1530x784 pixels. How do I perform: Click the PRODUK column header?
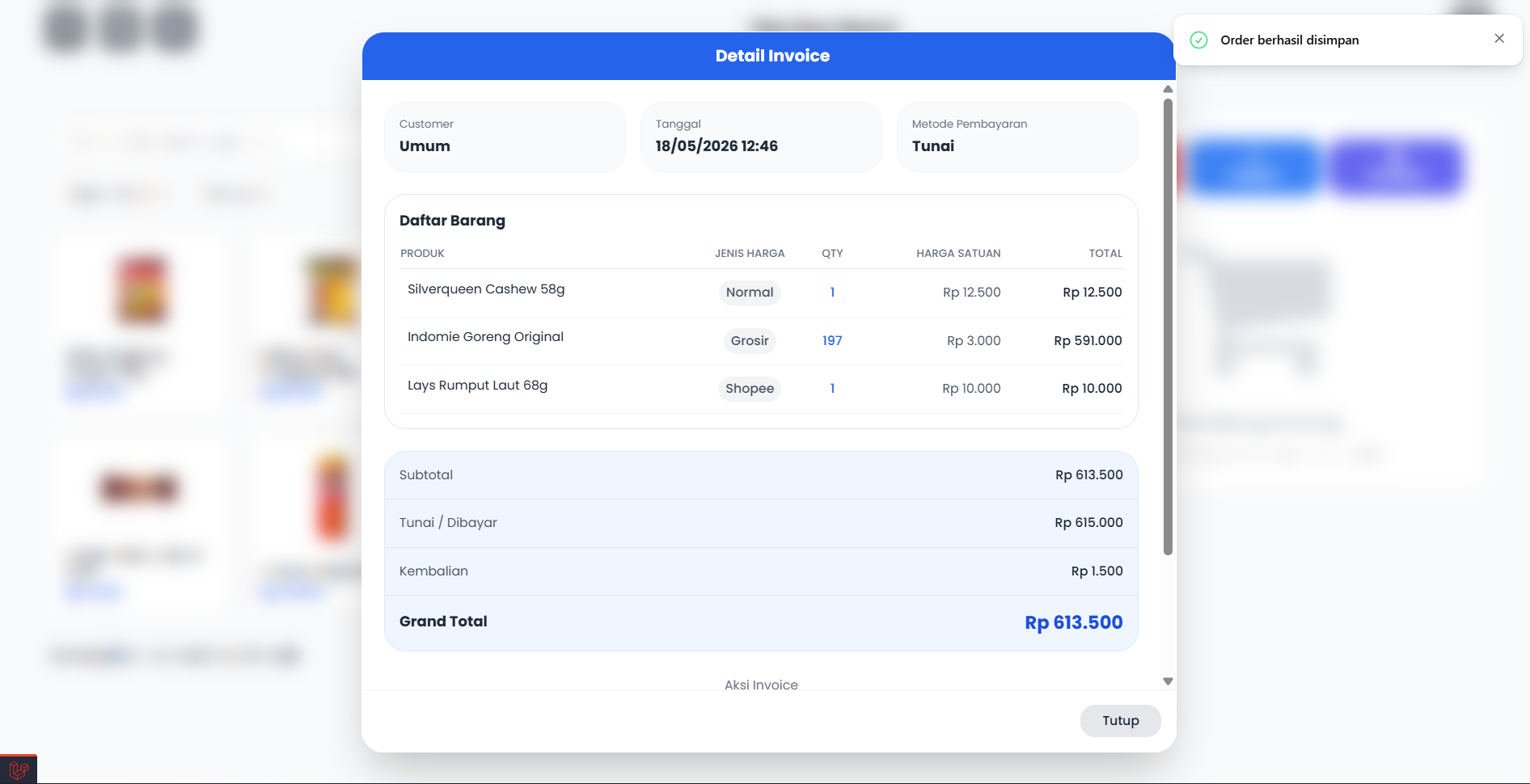422,254
